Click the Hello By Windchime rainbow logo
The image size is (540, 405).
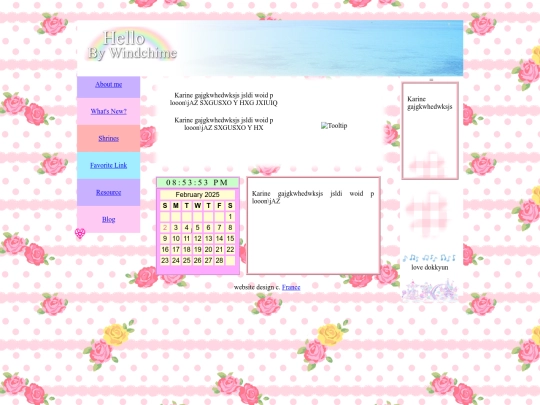[132, 46]
